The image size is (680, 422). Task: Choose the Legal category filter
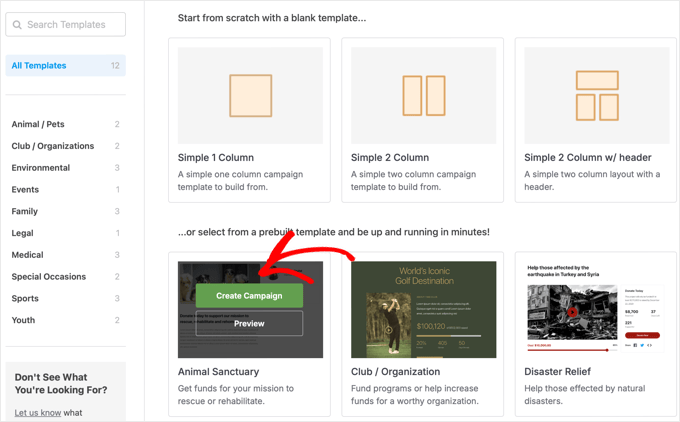click(x=22, y=233)
